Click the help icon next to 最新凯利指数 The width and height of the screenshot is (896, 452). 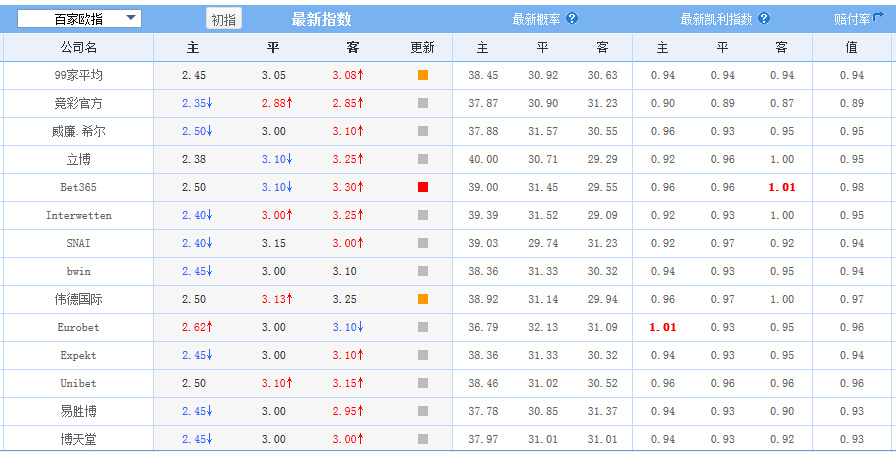(x=764, y=18)
